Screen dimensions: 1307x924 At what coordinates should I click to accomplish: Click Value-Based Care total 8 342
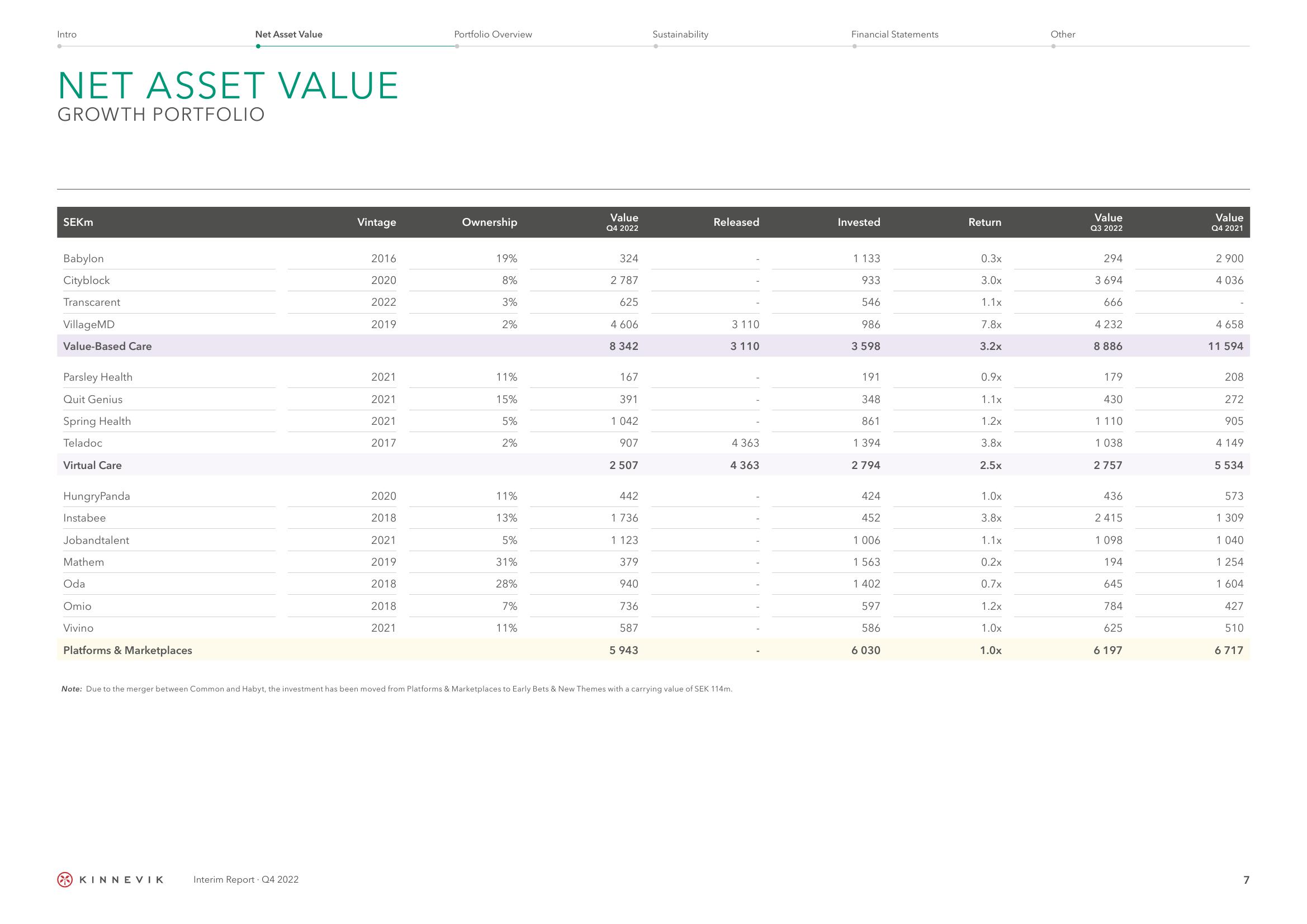(x=624, y=346)
